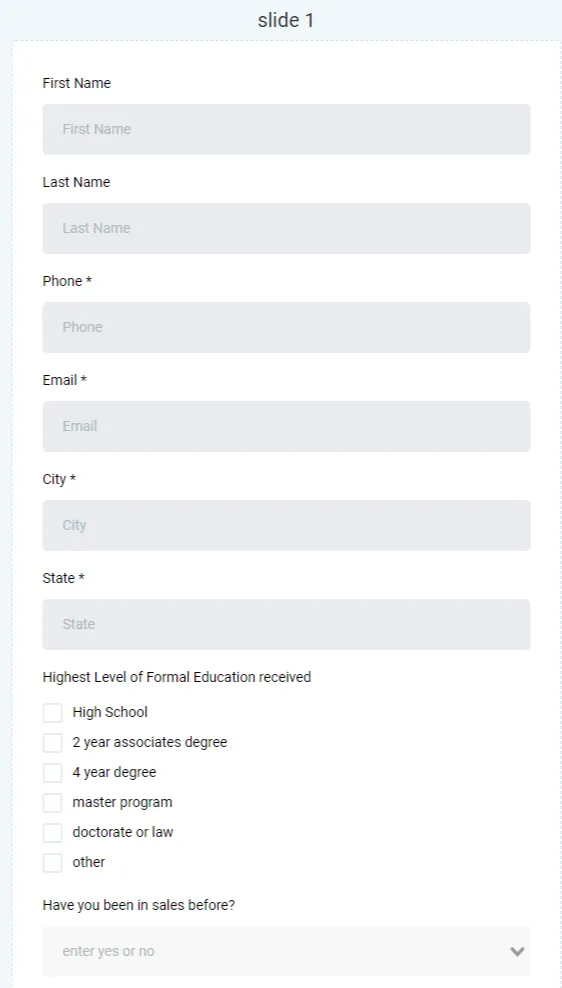562x988 pixels.
Task: Click the slide 1 title
Action: coord(285,20)
